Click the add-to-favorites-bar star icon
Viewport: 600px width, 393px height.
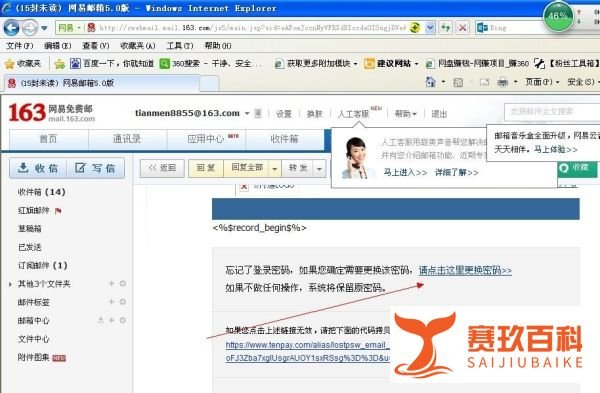[x=60, y=64]
